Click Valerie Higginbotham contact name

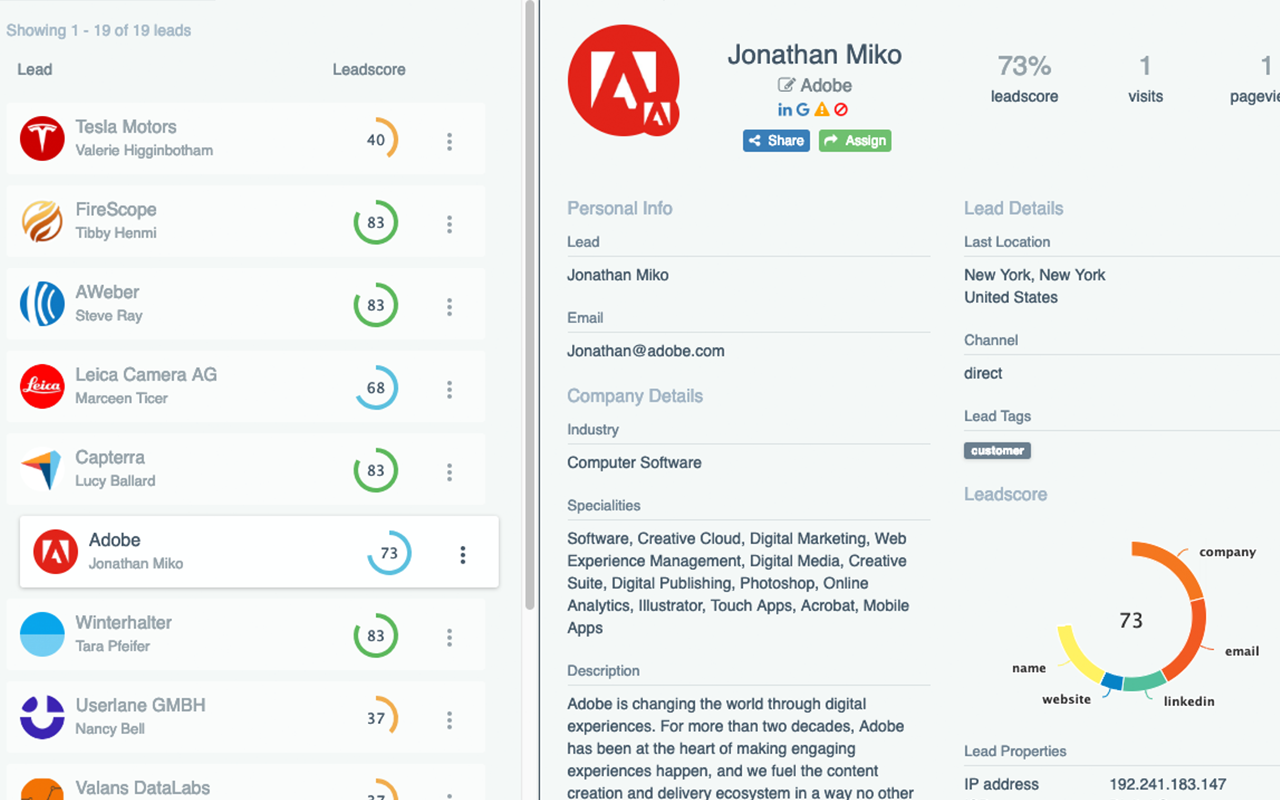(144, 151)
